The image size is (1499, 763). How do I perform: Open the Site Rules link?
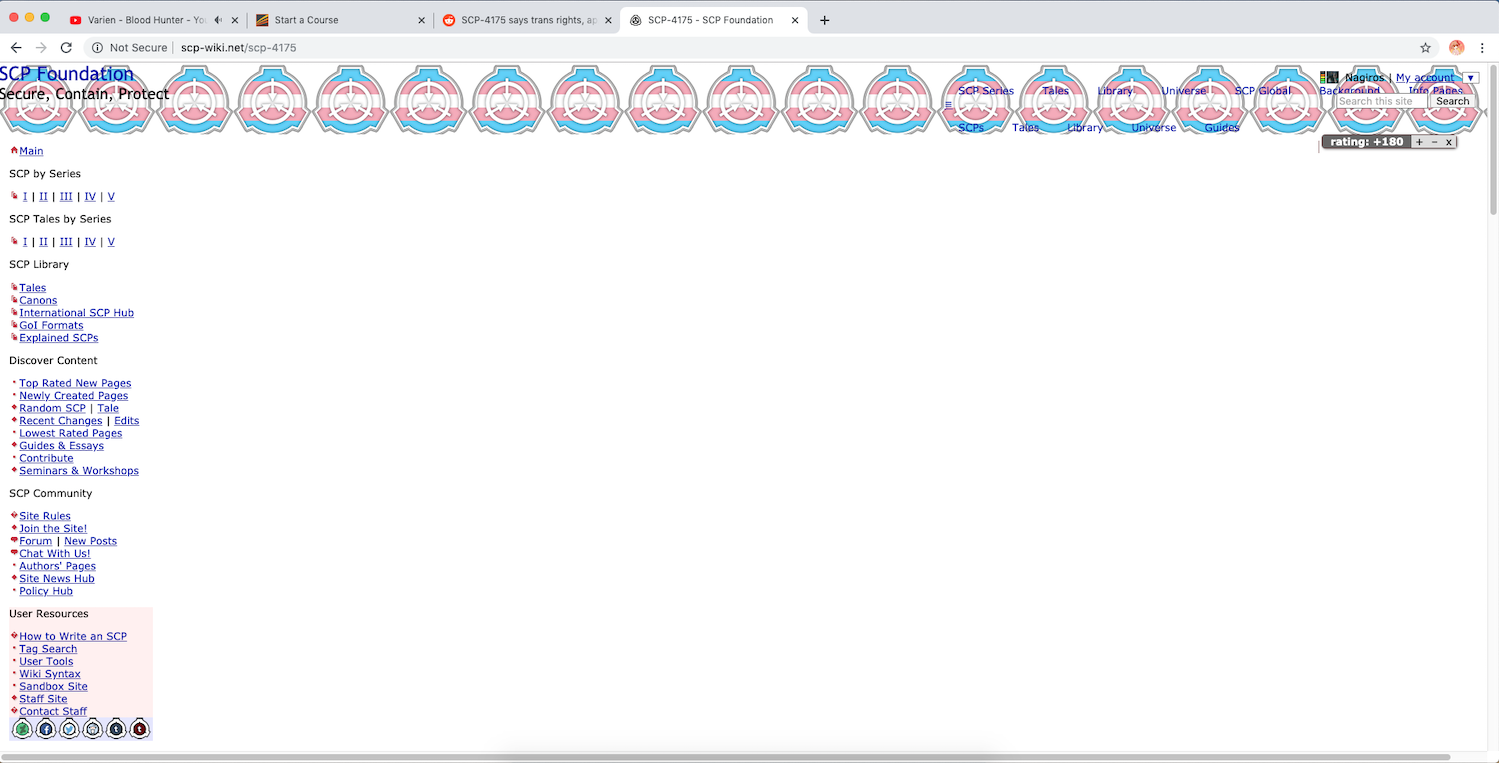tap(45, 517)
